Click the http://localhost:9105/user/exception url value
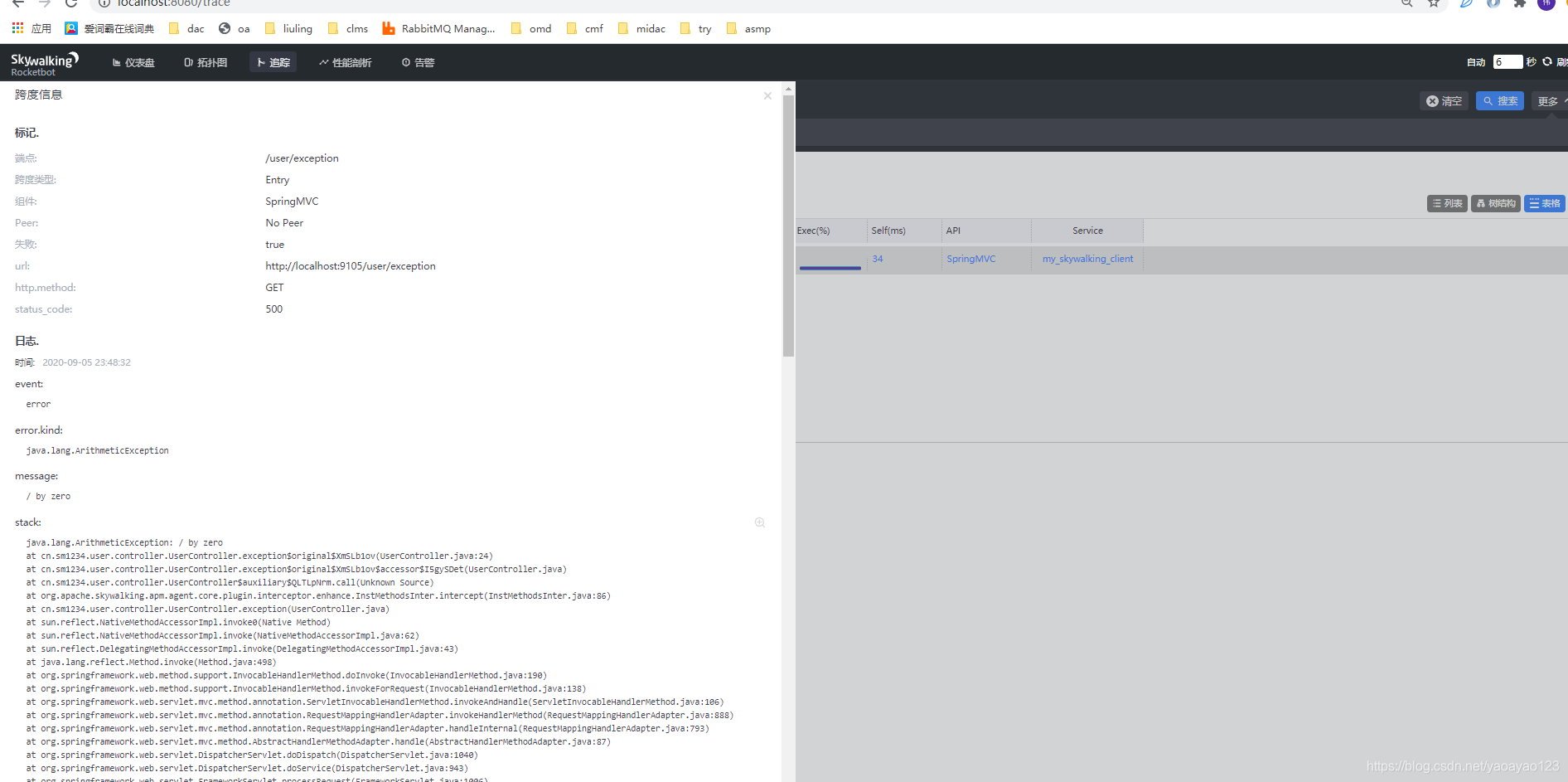Screen dimensions: 1568x782 pyautogui.click(x=351, y=266)
